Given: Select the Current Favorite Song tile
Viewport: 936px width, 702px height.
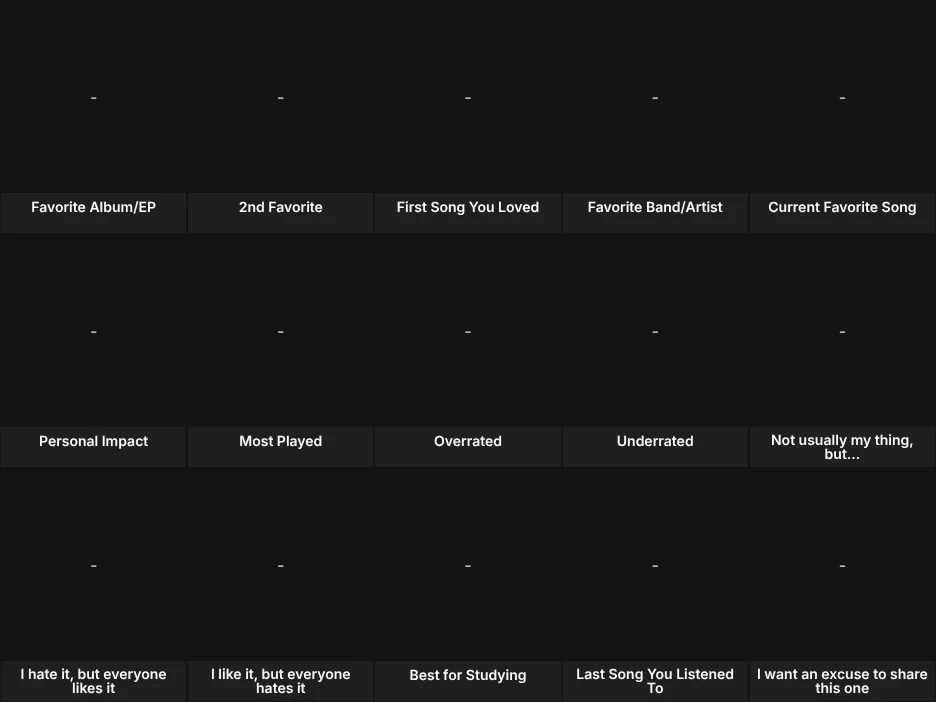Looking at the screenshot, I should [x=842, y=97].
